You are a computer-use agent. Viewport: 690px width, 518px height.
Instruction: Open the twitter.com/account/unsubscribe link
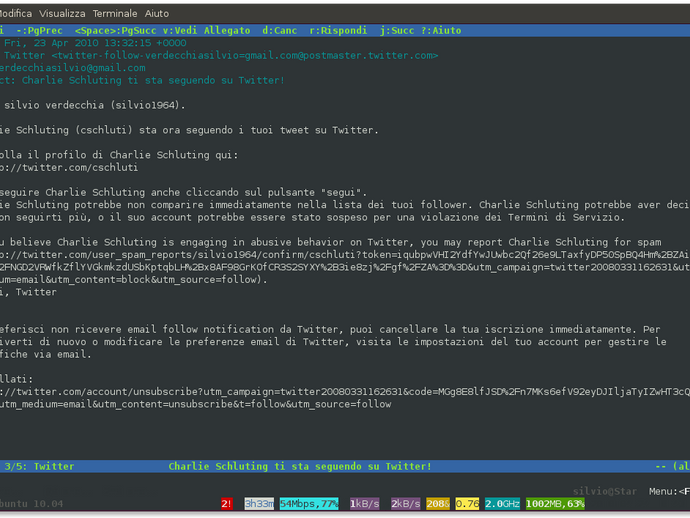pos(345,392)
